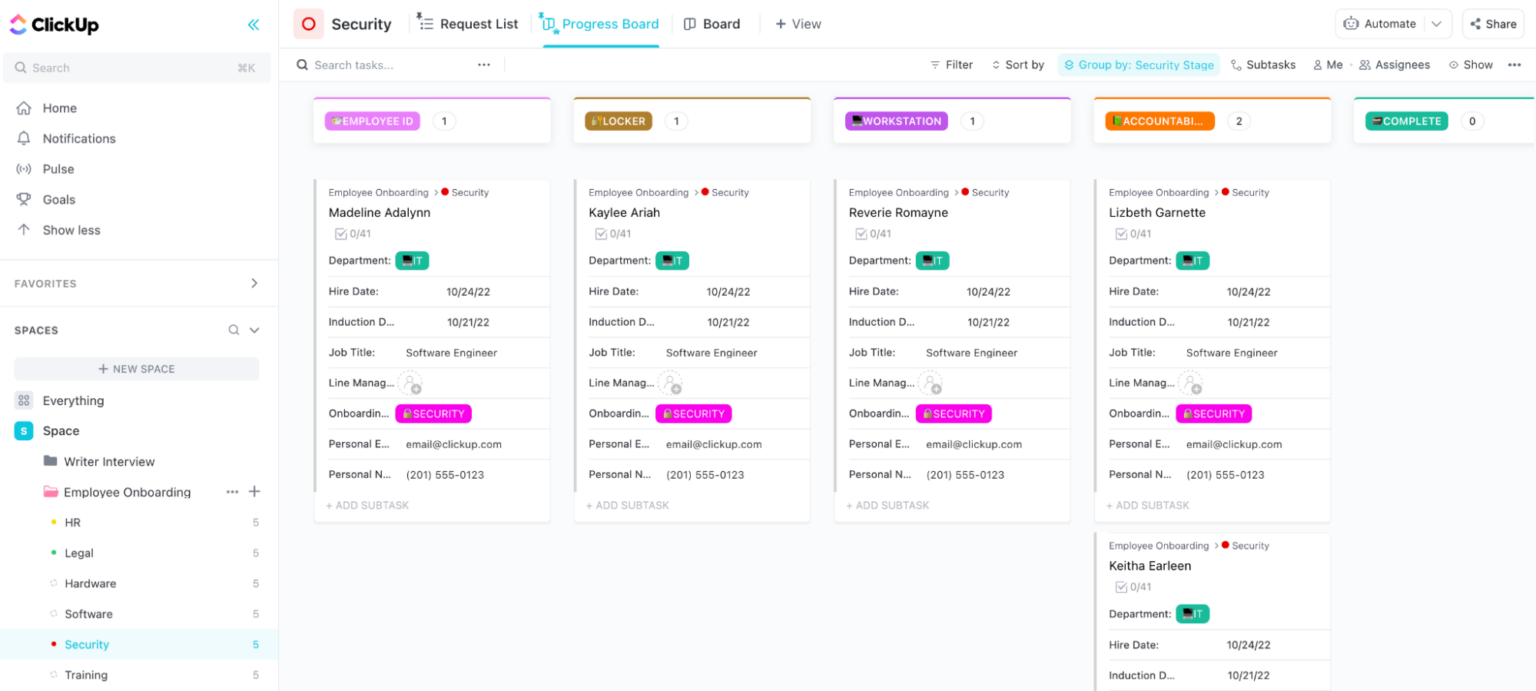
Task: Click the ellipsis icon next to Employee Onboarding
Action: point(232,492)
